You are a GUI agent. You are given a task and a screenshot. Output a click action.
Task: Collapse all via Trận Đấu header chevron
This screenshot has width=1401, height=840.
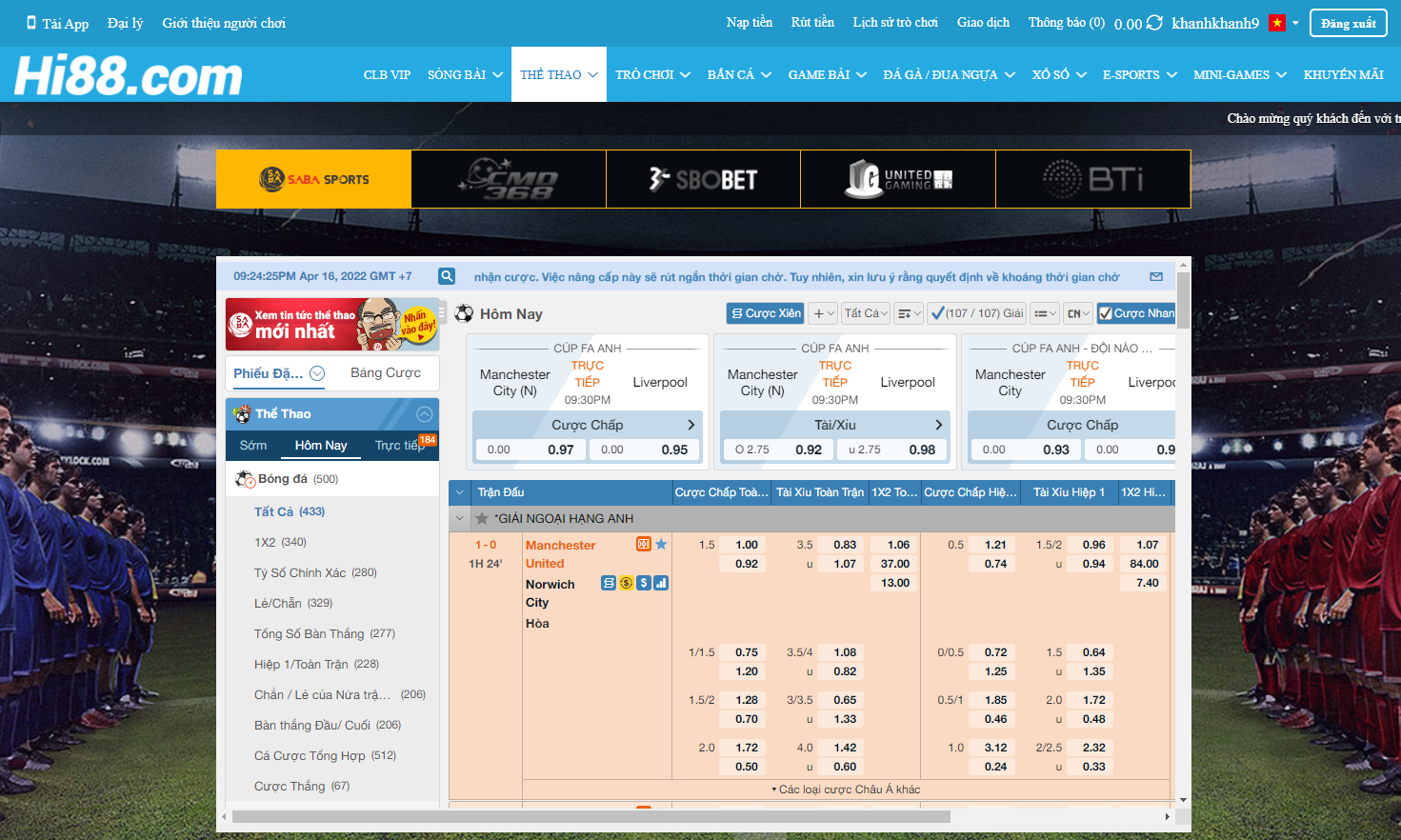point(460,492)
